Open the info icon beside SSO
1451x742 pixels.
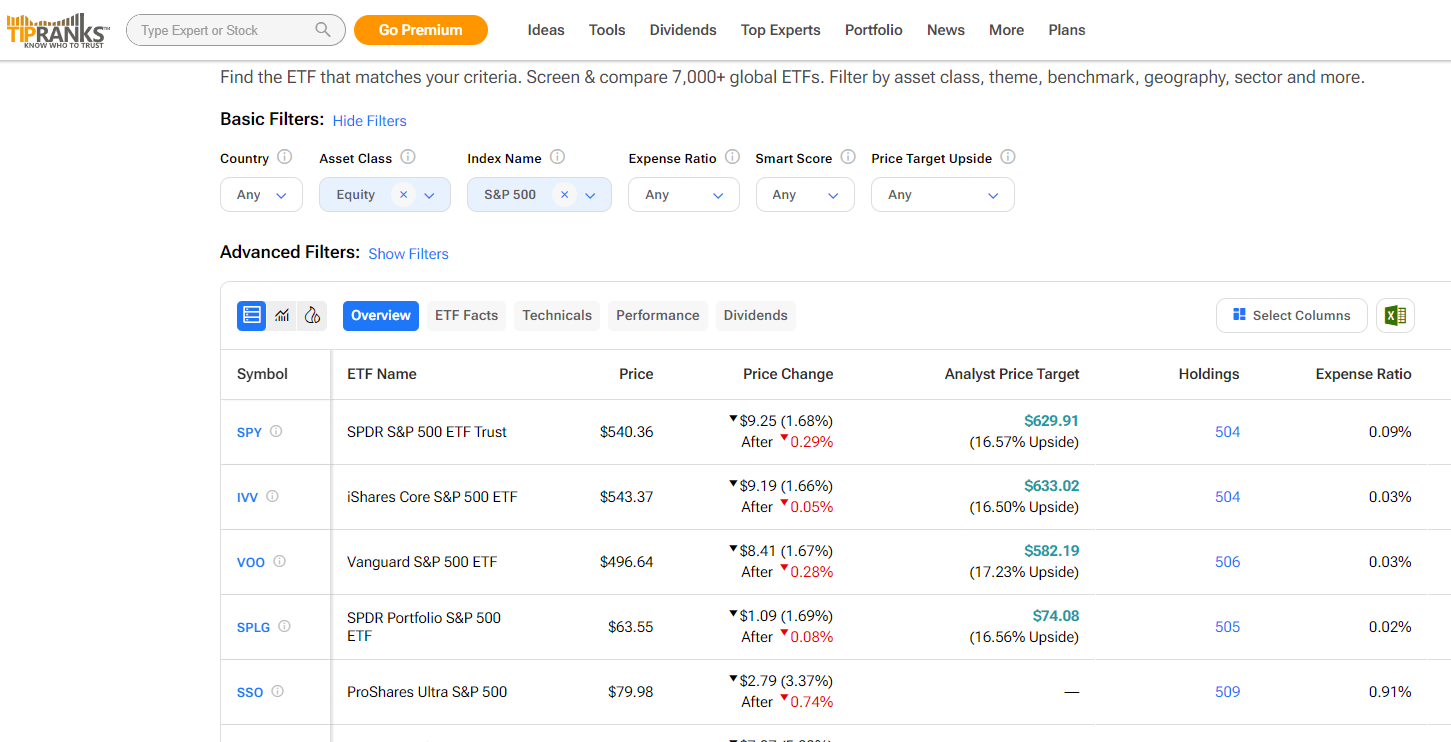(x=277, y=691)
